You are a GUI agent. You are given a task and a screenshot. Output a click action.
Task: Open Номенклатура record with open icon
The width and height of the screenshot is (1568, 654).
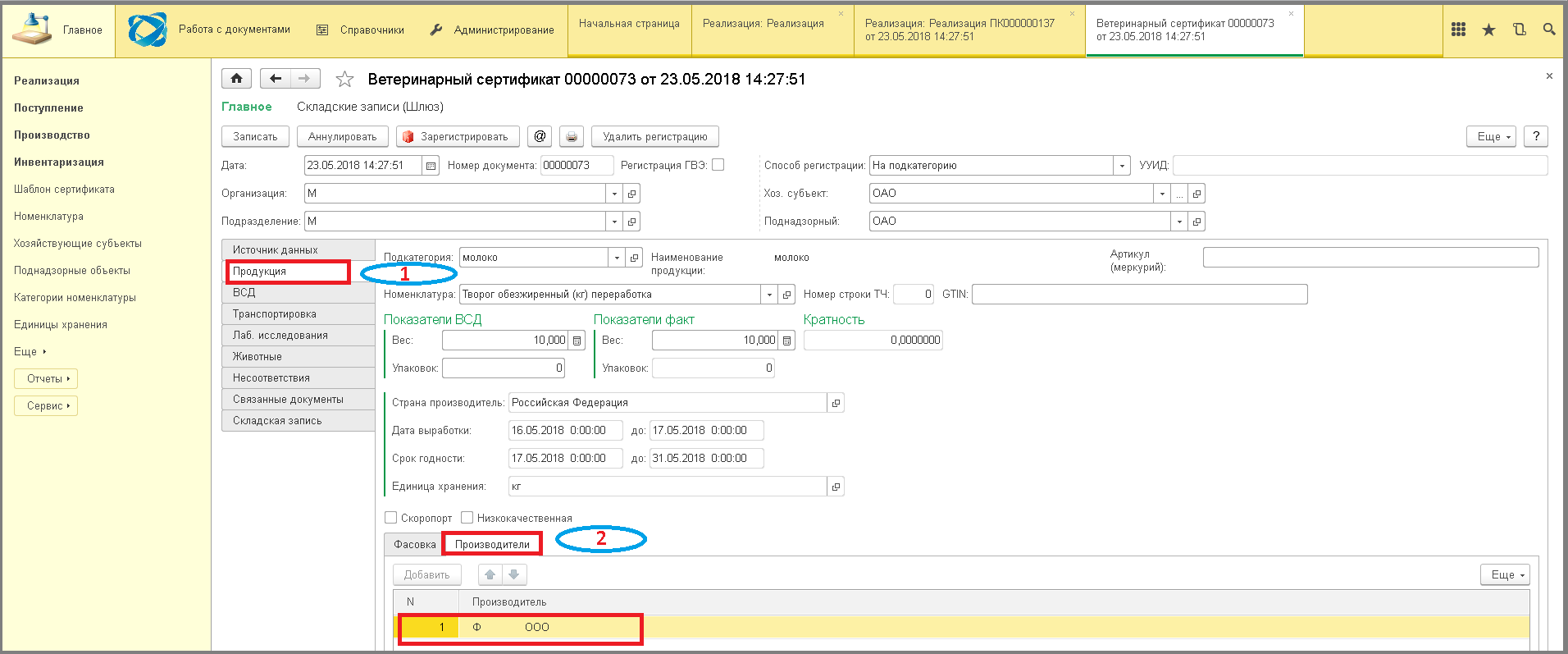pos(787,295)
